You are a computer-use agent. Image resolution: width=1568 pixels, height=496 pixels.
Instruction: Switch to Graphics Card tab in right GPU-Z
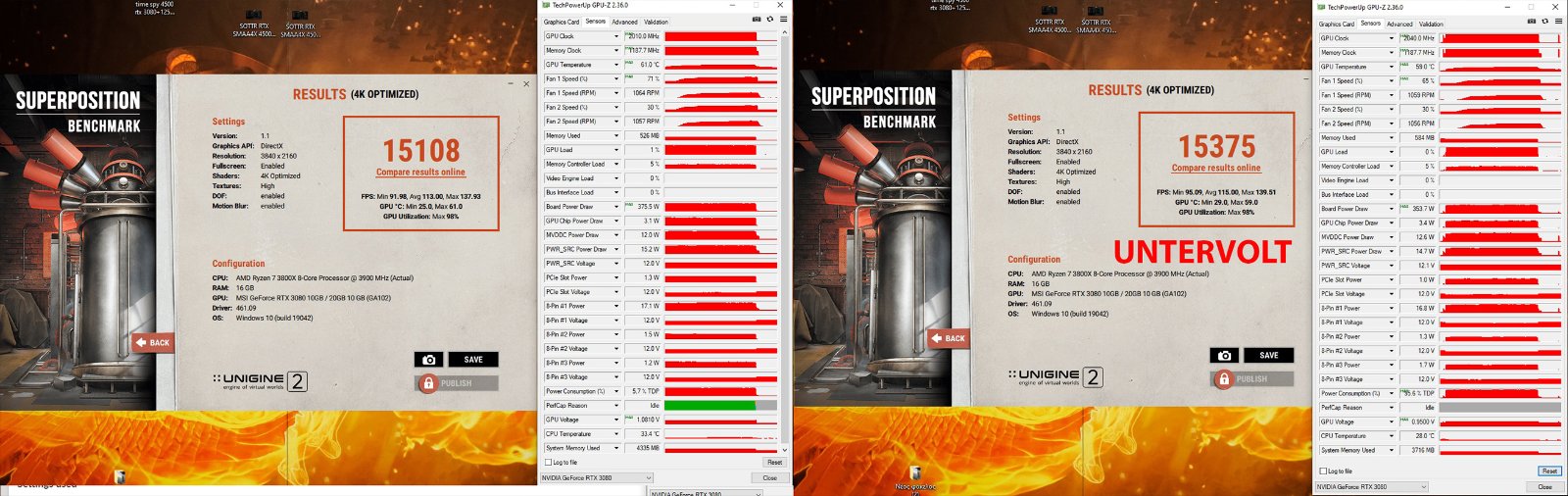coord(1337,24)
